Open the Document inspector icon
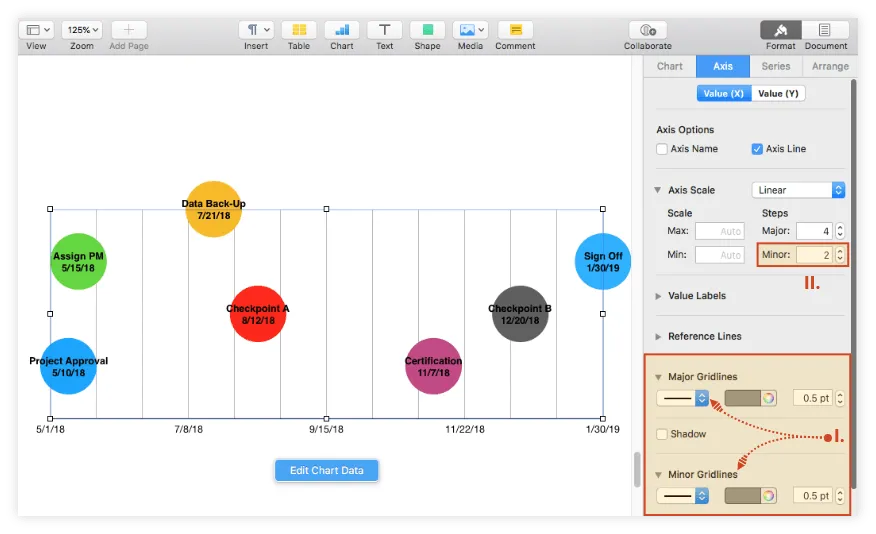876x534 pixels. coord(826,30)
